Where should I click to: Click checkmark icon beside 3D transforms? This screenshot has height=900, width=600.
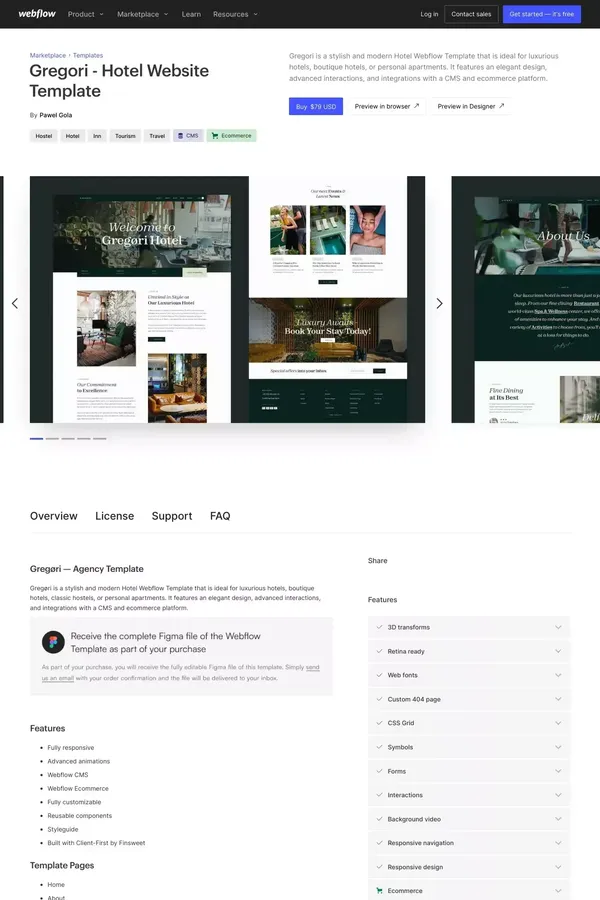[379, 627]
